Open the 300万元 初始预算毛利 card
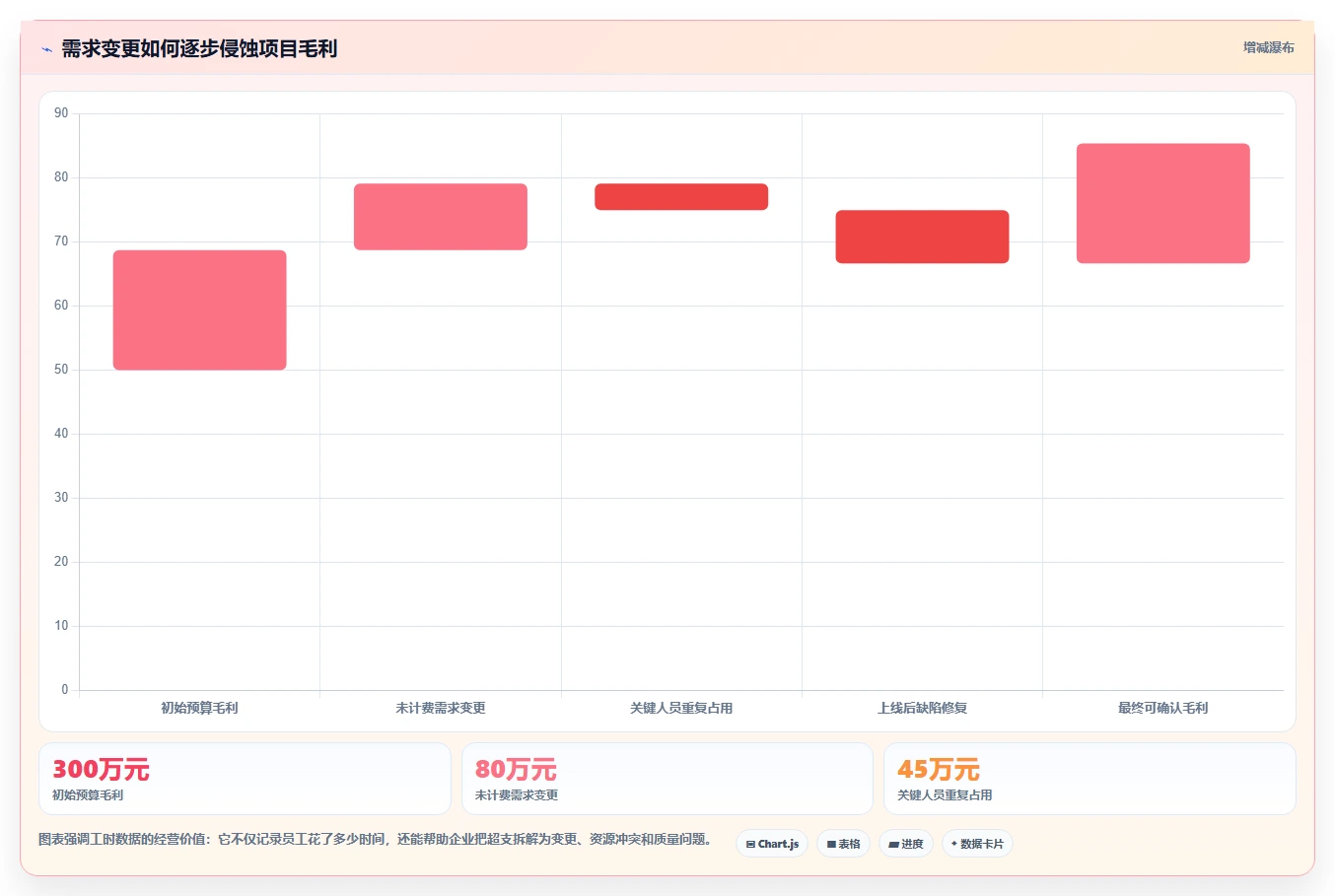This screenshot has height=896, width=1335. point(245,779)
